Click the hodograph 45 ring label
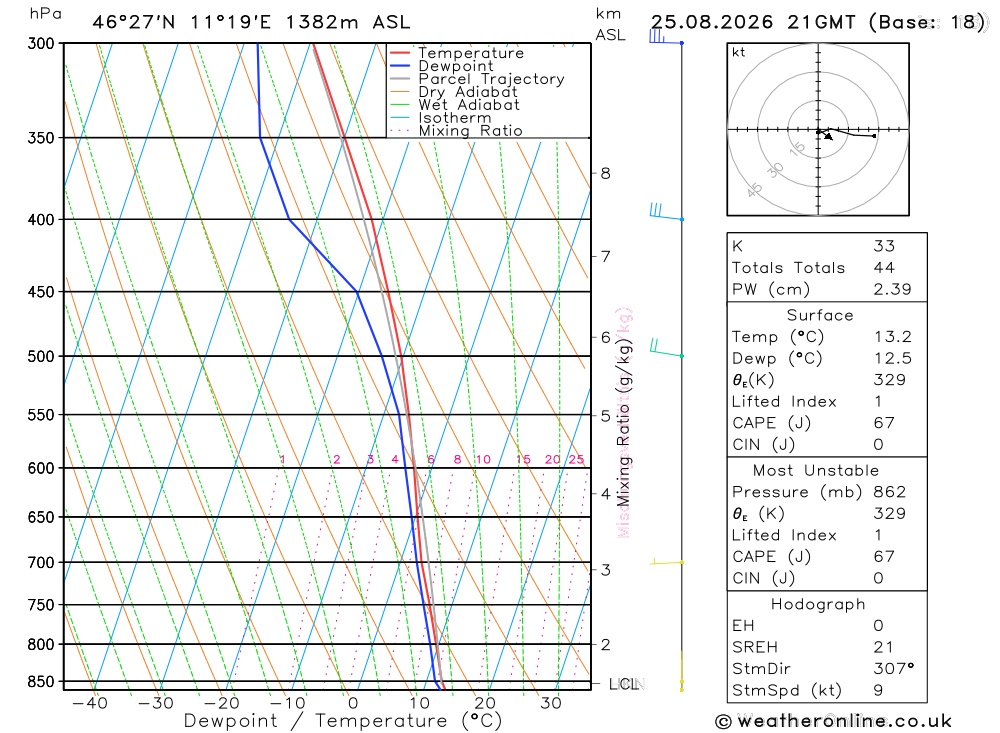 pyautogui.click(x=754, y=189)
